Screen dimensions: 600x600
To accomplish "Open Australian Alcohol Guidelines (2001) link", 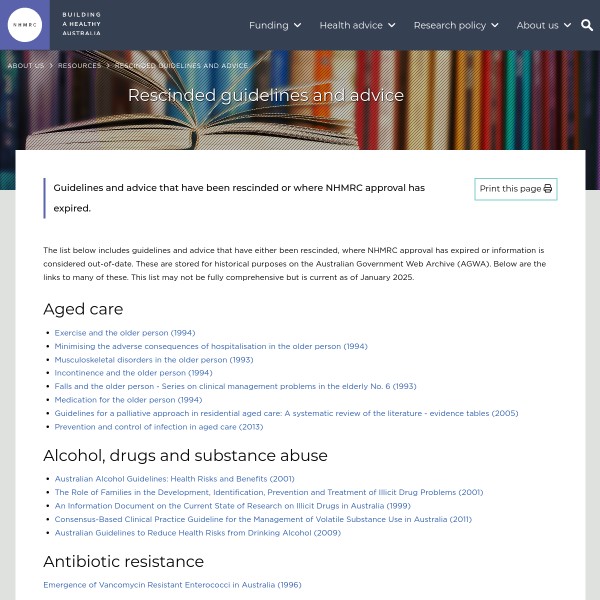I will 174,479.
